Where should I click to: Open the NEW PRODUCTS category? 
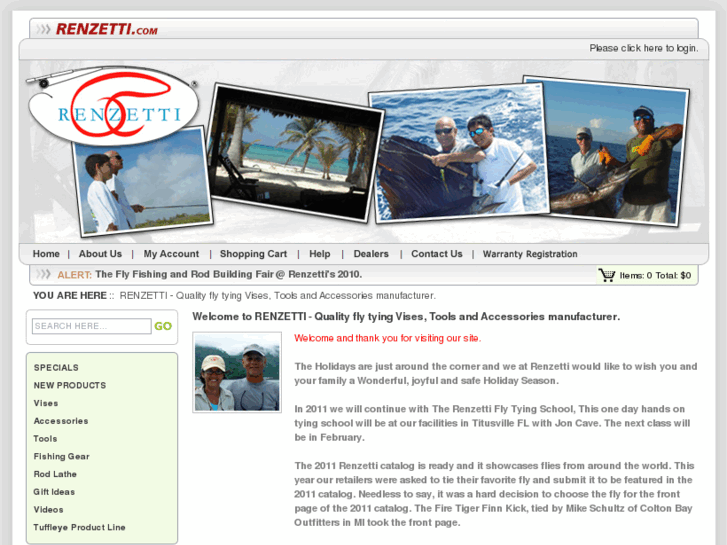coord(70,385)
